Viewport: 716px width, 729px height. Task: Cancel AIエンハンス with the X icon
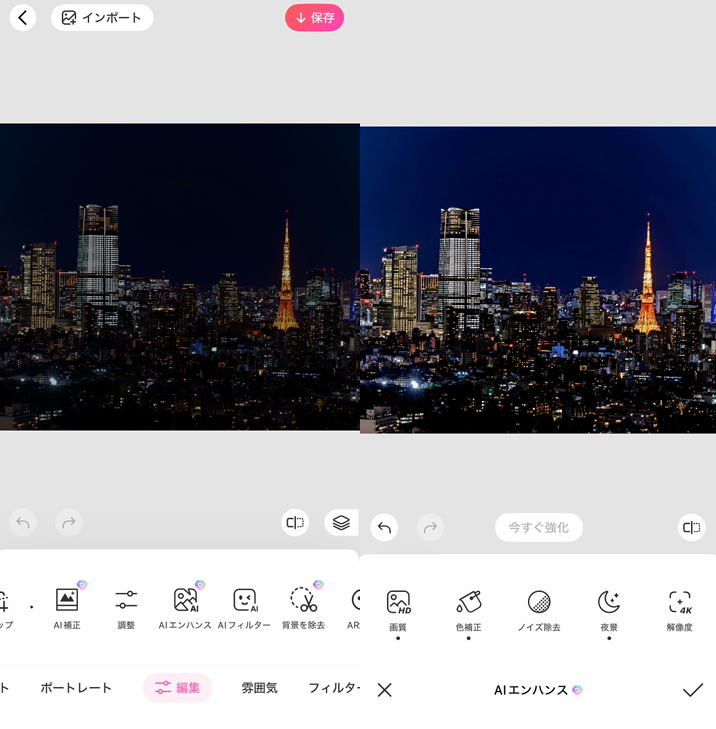[385, 690]
